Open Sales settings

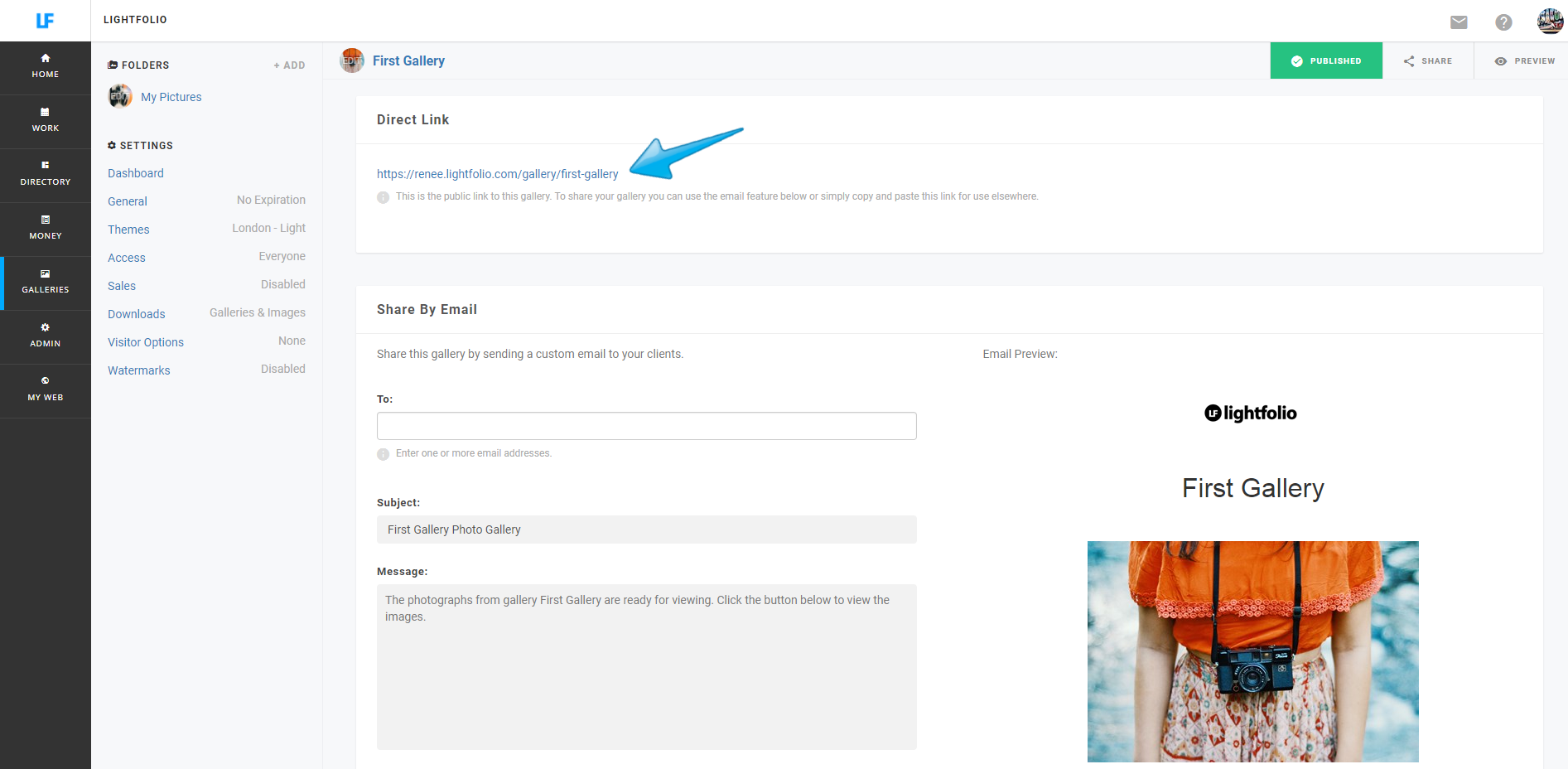[122, 286]
